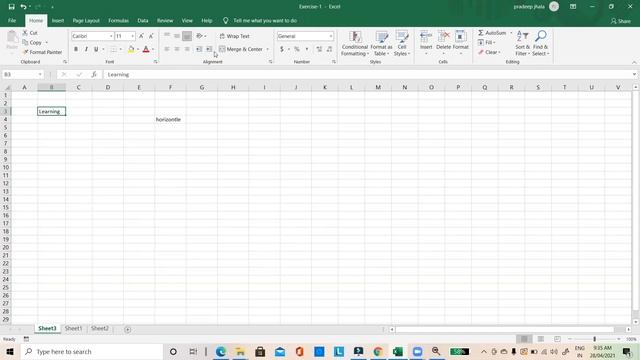Toggle Bottom Align
This screenshot has width=640, height=360.
[x=187, y=36]
